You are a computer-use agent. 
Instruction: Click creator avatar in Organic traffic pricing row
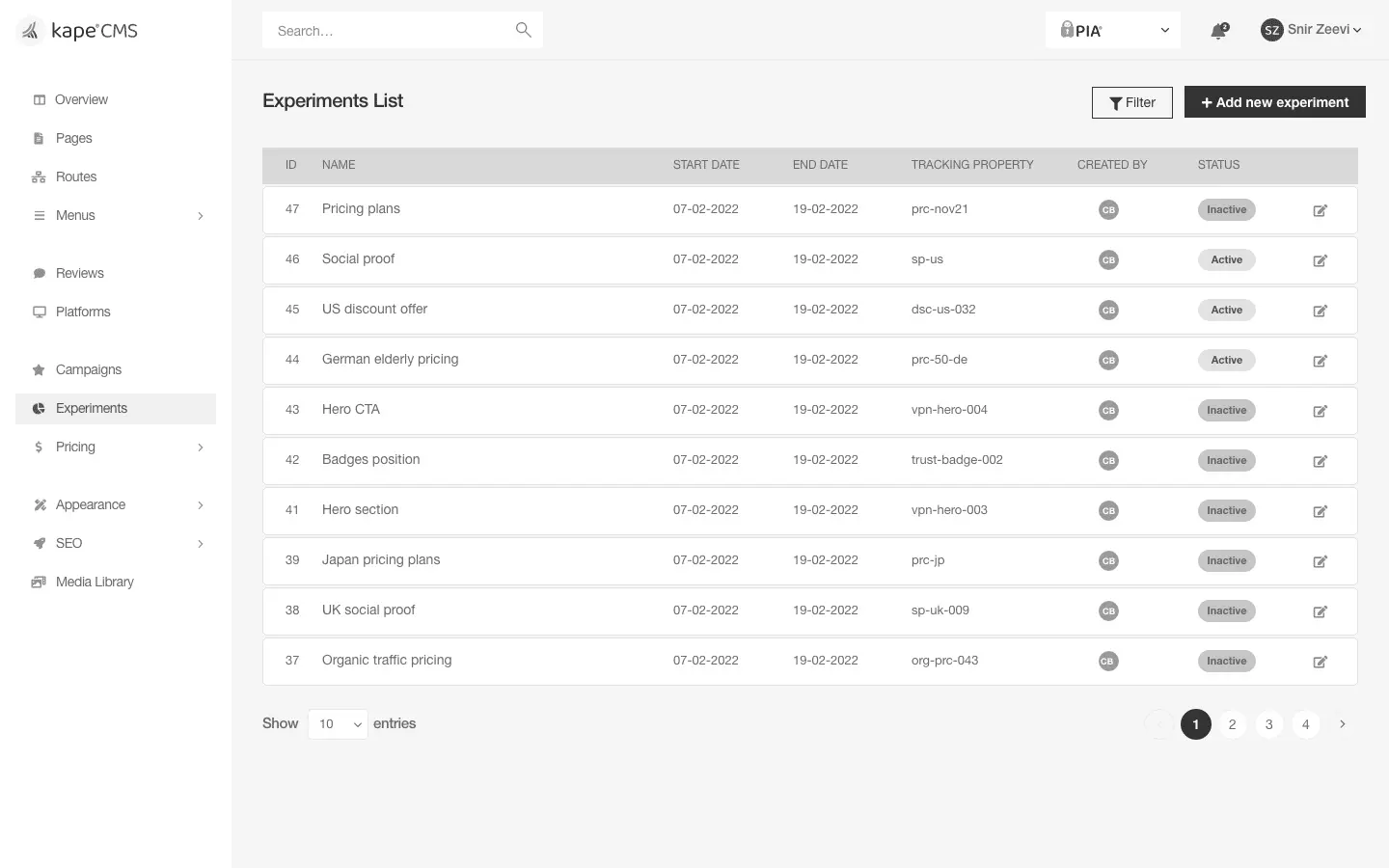(1108, 661)
